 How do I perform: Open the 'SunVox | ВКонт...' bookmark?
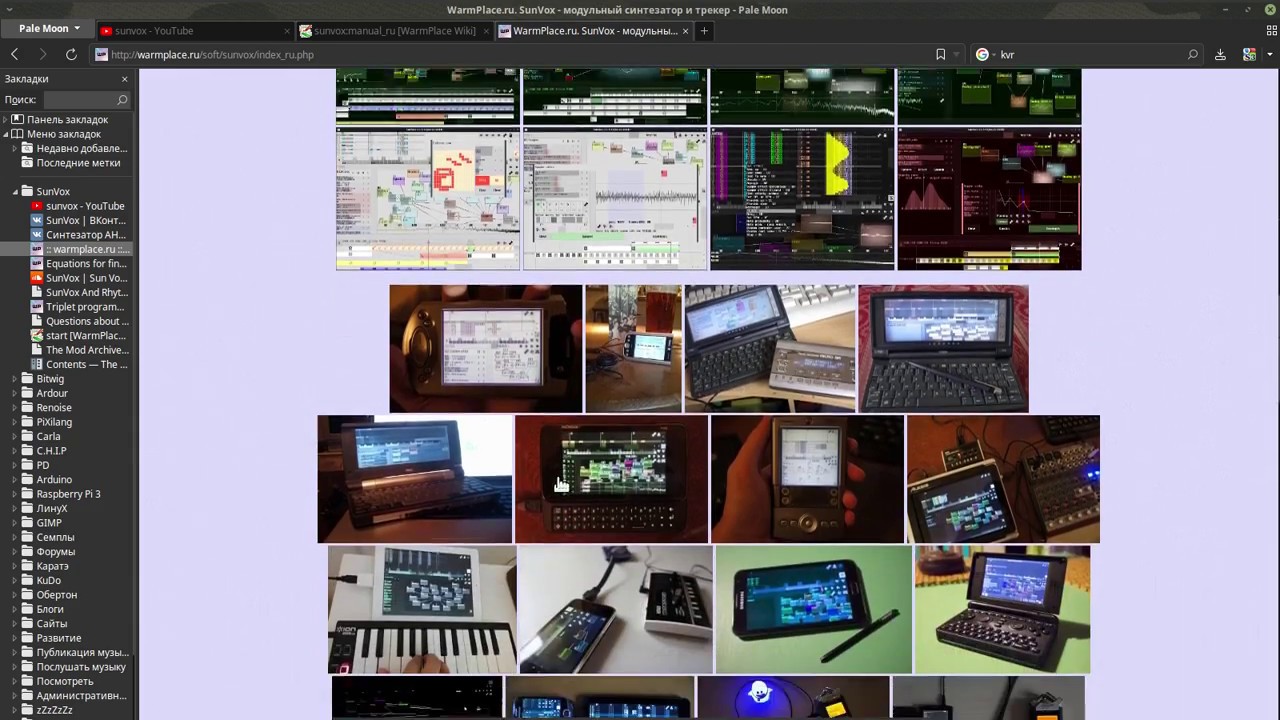point(78,221)
